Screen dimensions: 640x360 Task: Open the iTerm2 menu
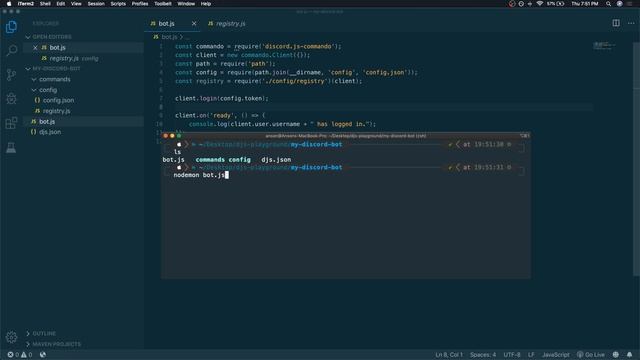tap(26, 4)
